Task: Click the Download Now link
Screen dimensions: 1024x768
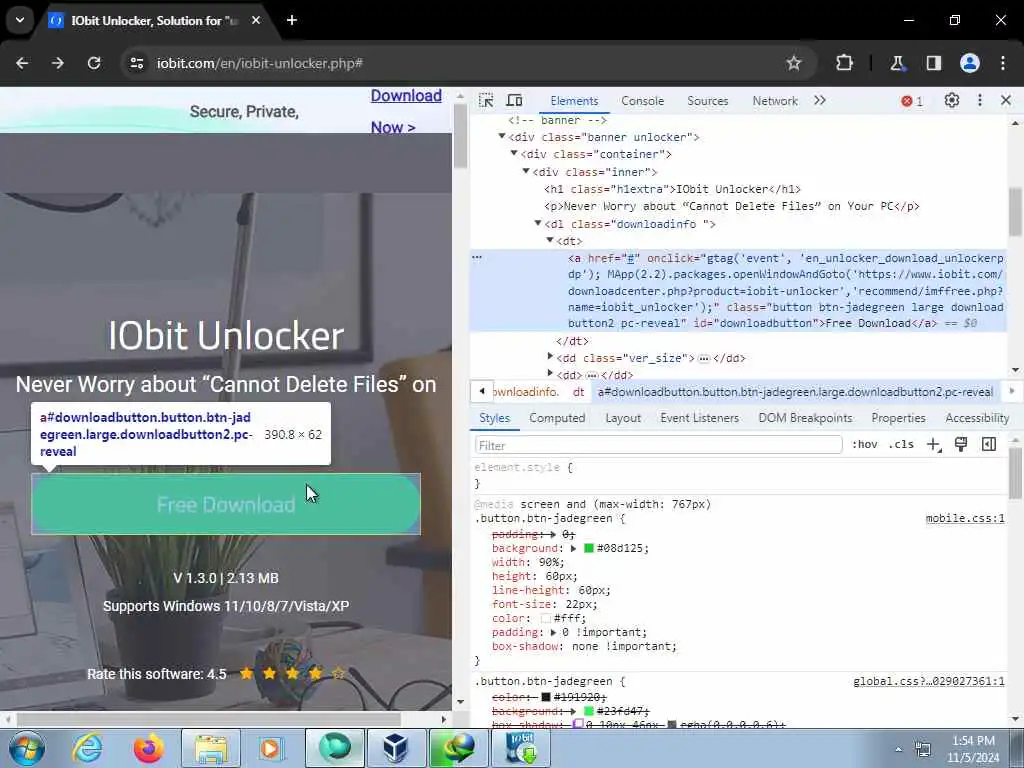Action: tap(406, 111)
